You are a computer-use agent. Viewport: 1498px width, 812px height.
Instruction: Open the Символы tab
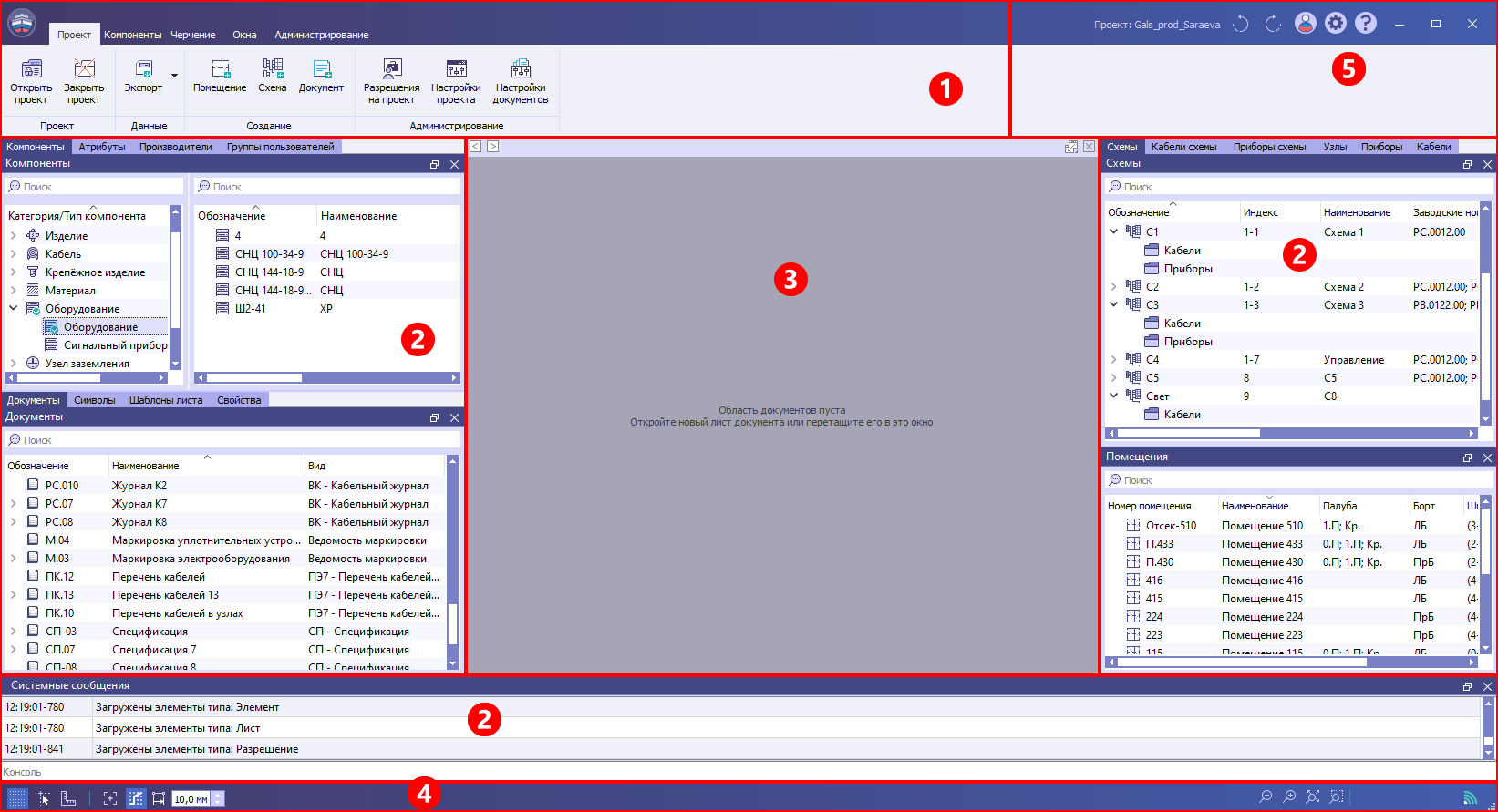click(x=95, y=400)
